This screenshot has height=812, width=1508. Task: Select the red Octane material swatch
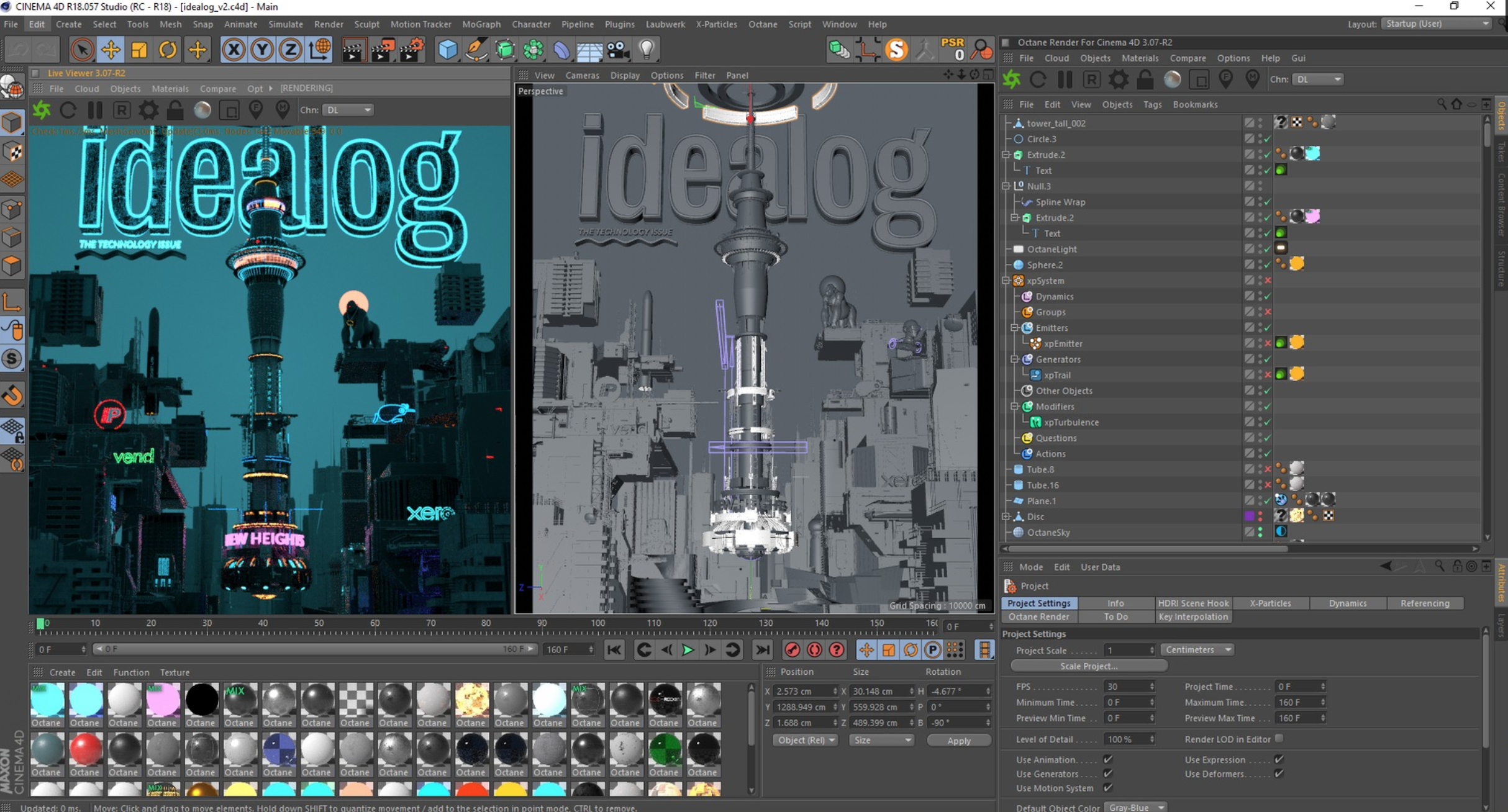coord(86,749)
